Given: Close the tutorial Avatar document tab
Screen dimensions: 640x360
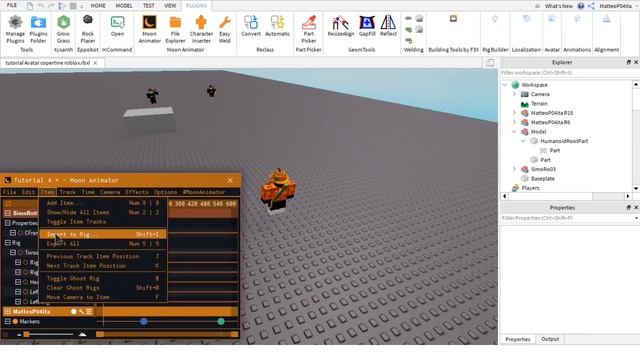Looking at the screenshot, I should tap(95, 63).
